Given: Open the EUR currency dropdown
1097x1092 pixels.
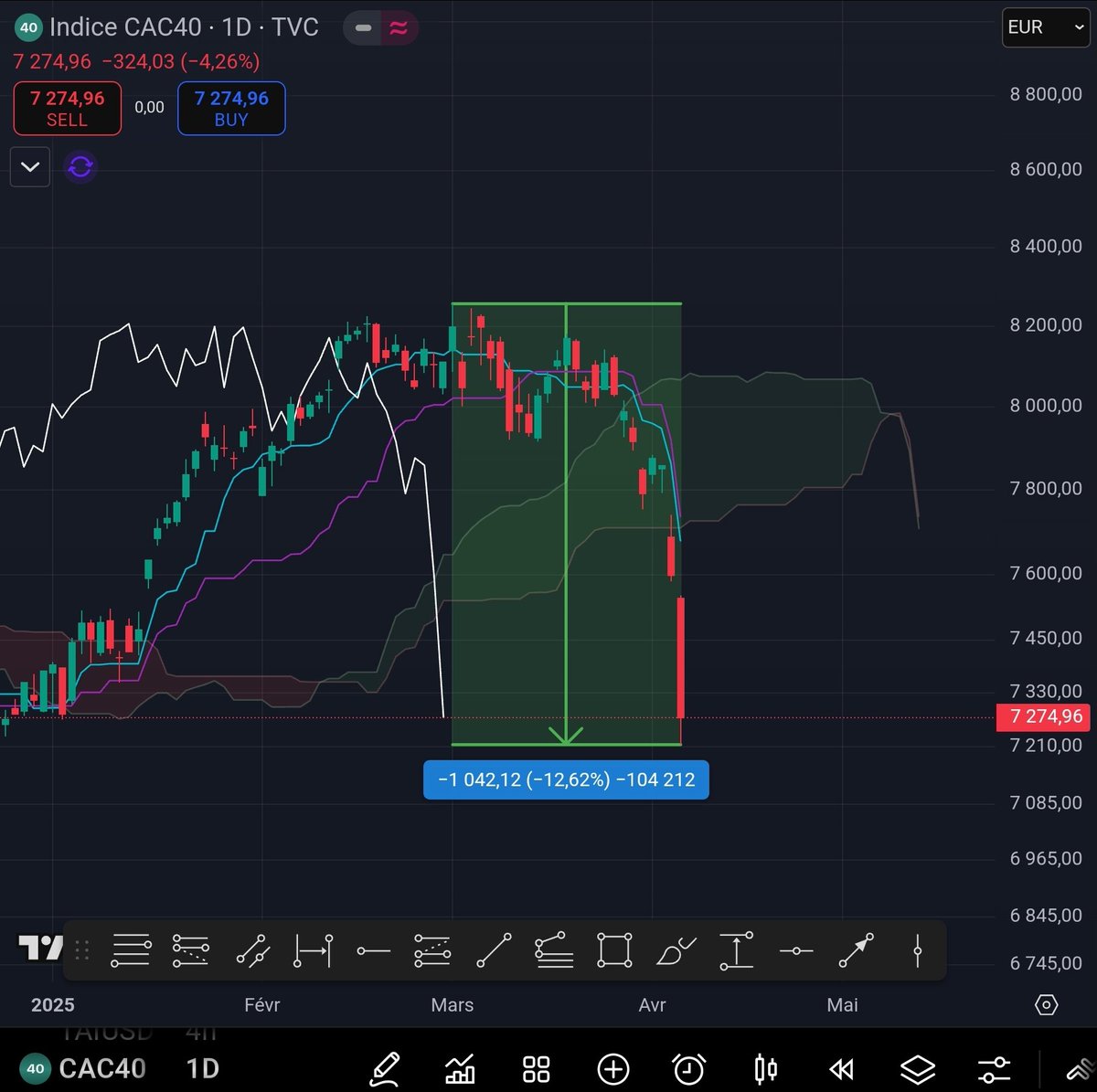Looking at the screenshot, I should click(1045, 27).
